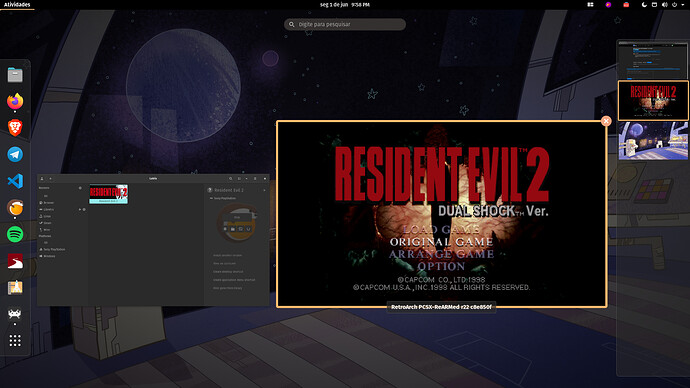
Task: Launch Visual Studio Code from the dock
Action: [x=15, y=181]
